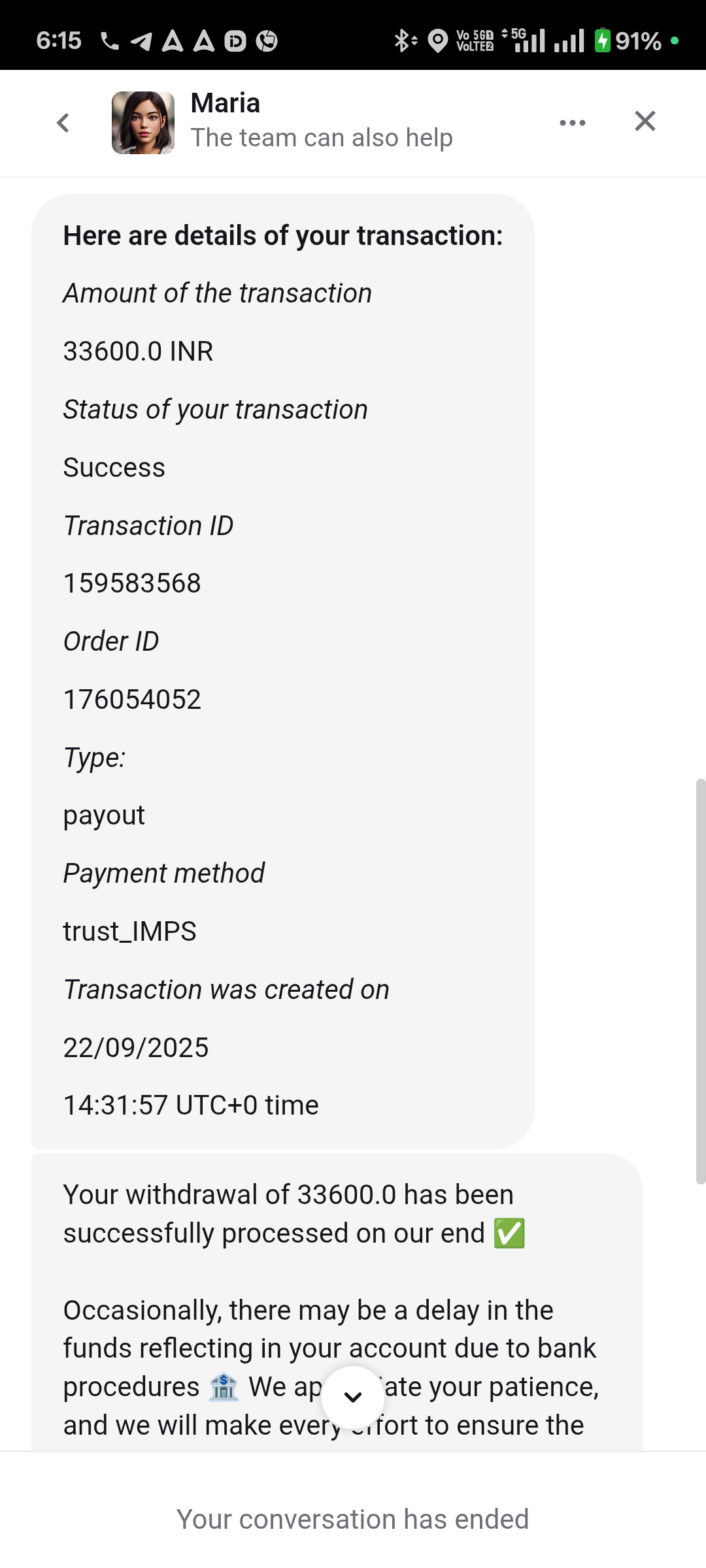Tap the agent name Maria
706x1568 pixels.
click(x=226, y=103)
